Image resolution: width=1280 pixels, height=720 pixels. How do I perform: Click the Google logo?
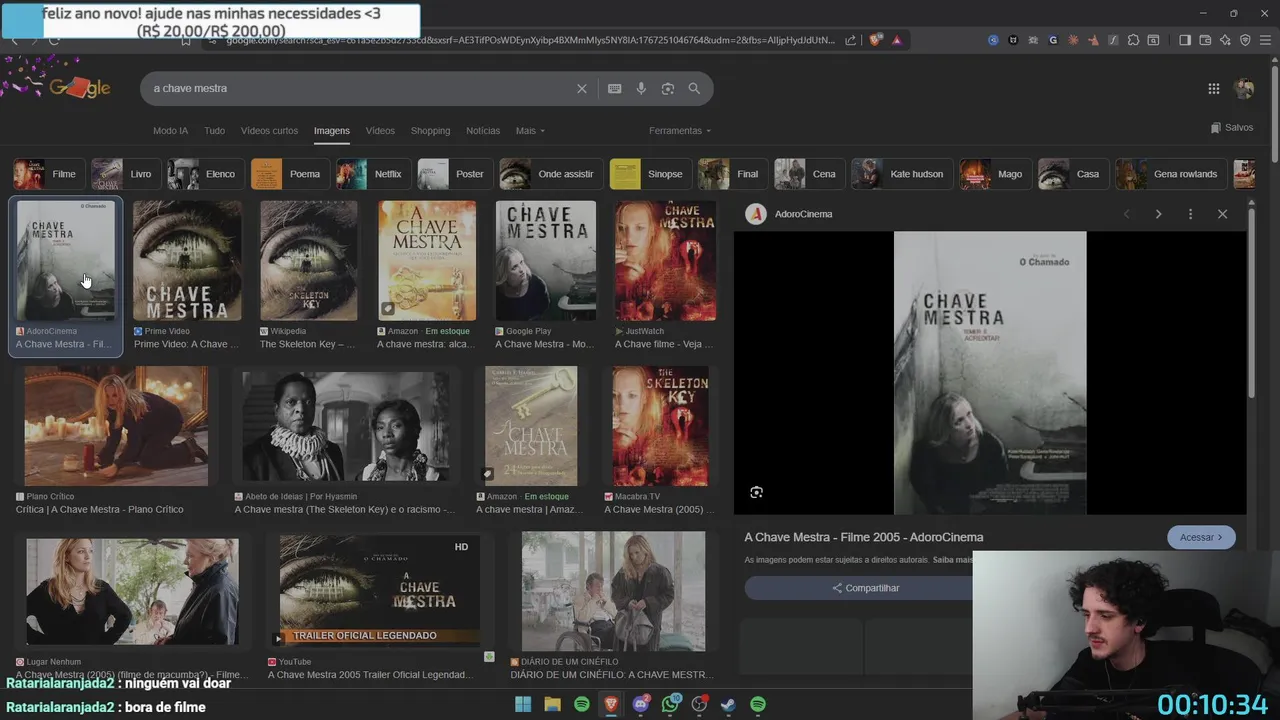(x=79, y=88)
